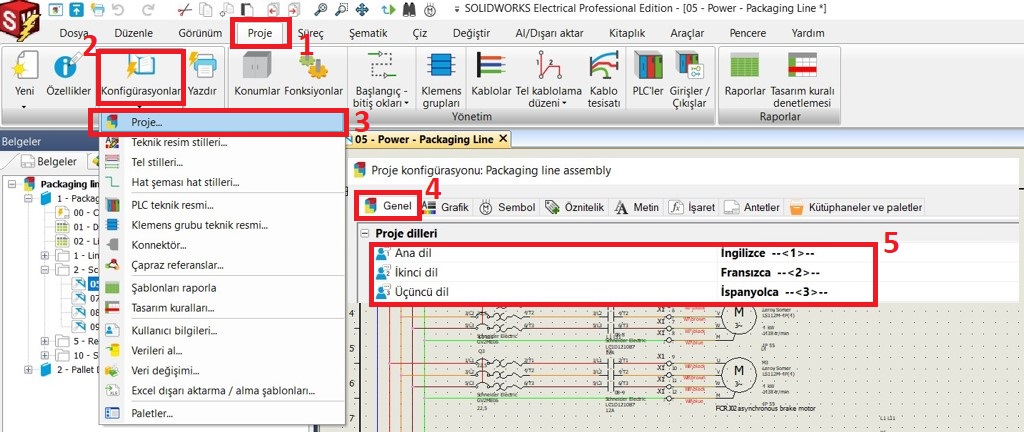This screenshot has width=1024, height=432.
Task: Collapse the 2 - Sc folder node
Action: coord(44,269)
